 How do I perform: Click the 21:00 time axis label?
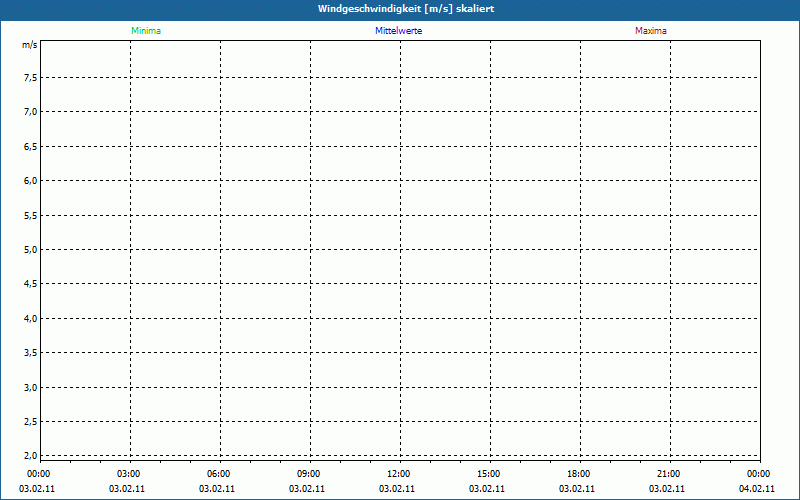point(668,474)
